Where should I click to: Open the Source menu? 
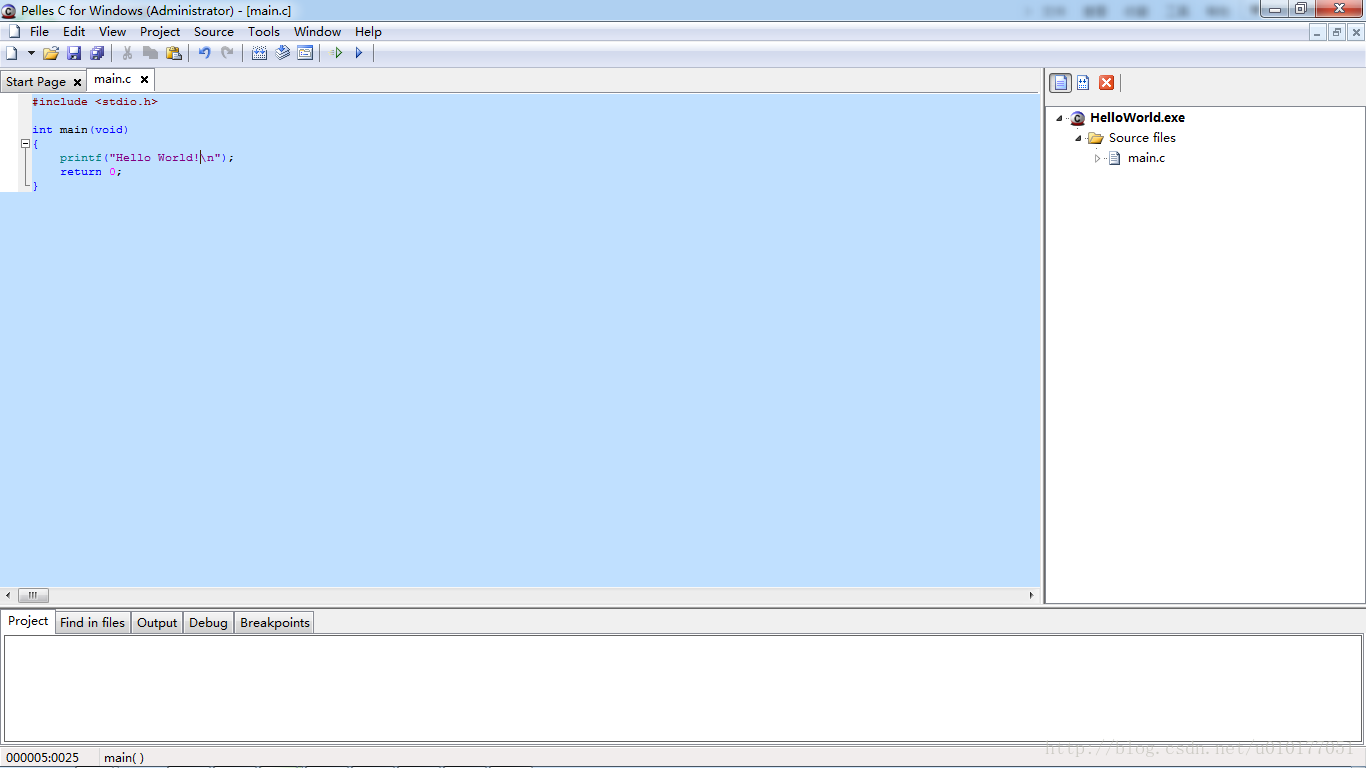pos(214,32)
